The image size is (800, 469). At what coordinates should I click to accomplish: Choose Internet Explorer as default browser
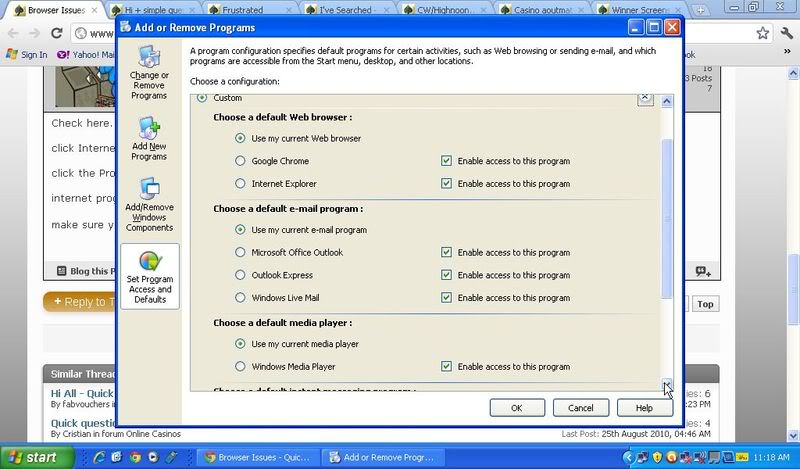point(240,183)
